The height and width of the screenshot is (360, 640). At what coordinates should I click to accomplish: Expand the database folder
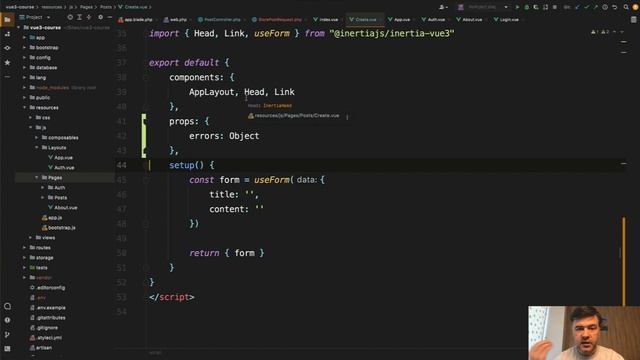[x=24, y=67]
